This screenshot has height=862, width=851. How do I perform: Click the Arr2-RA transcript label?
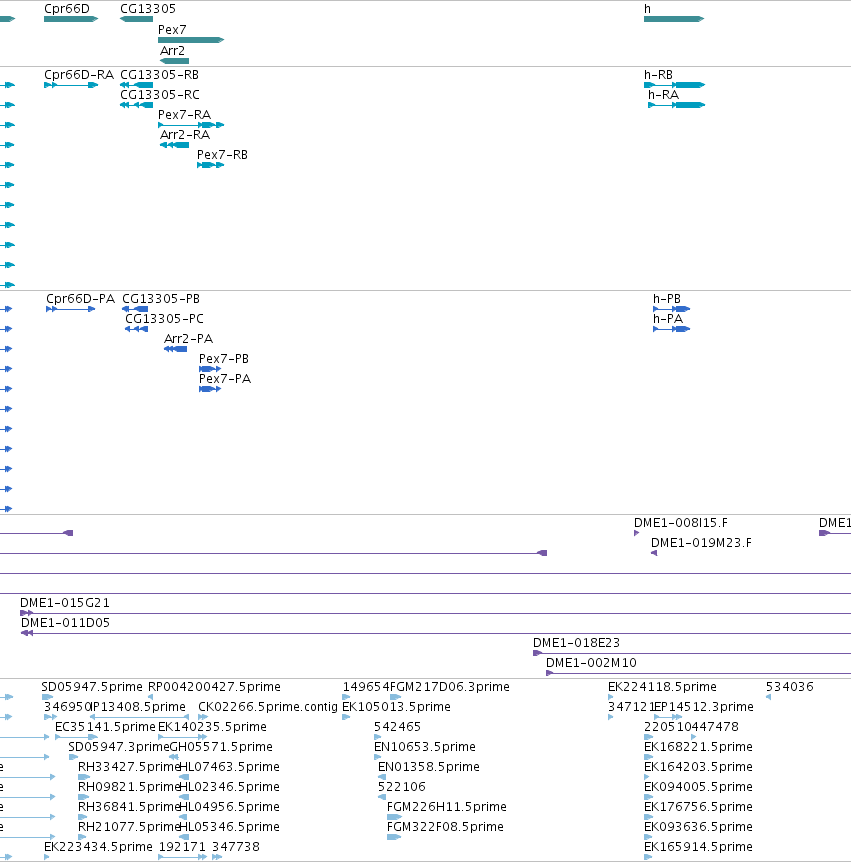(185, 135)
